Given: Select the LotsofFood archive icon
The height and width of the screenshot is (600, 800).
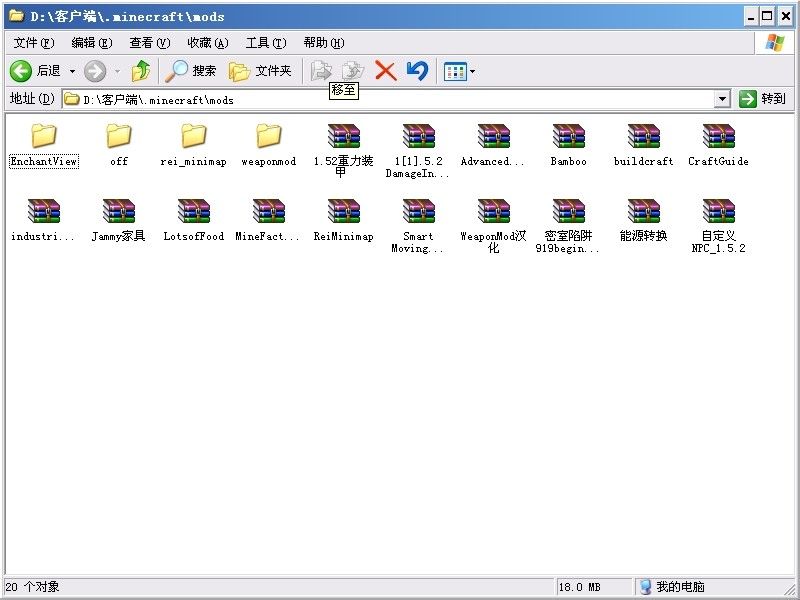Looking at the screenshot, I should (194, 211).
